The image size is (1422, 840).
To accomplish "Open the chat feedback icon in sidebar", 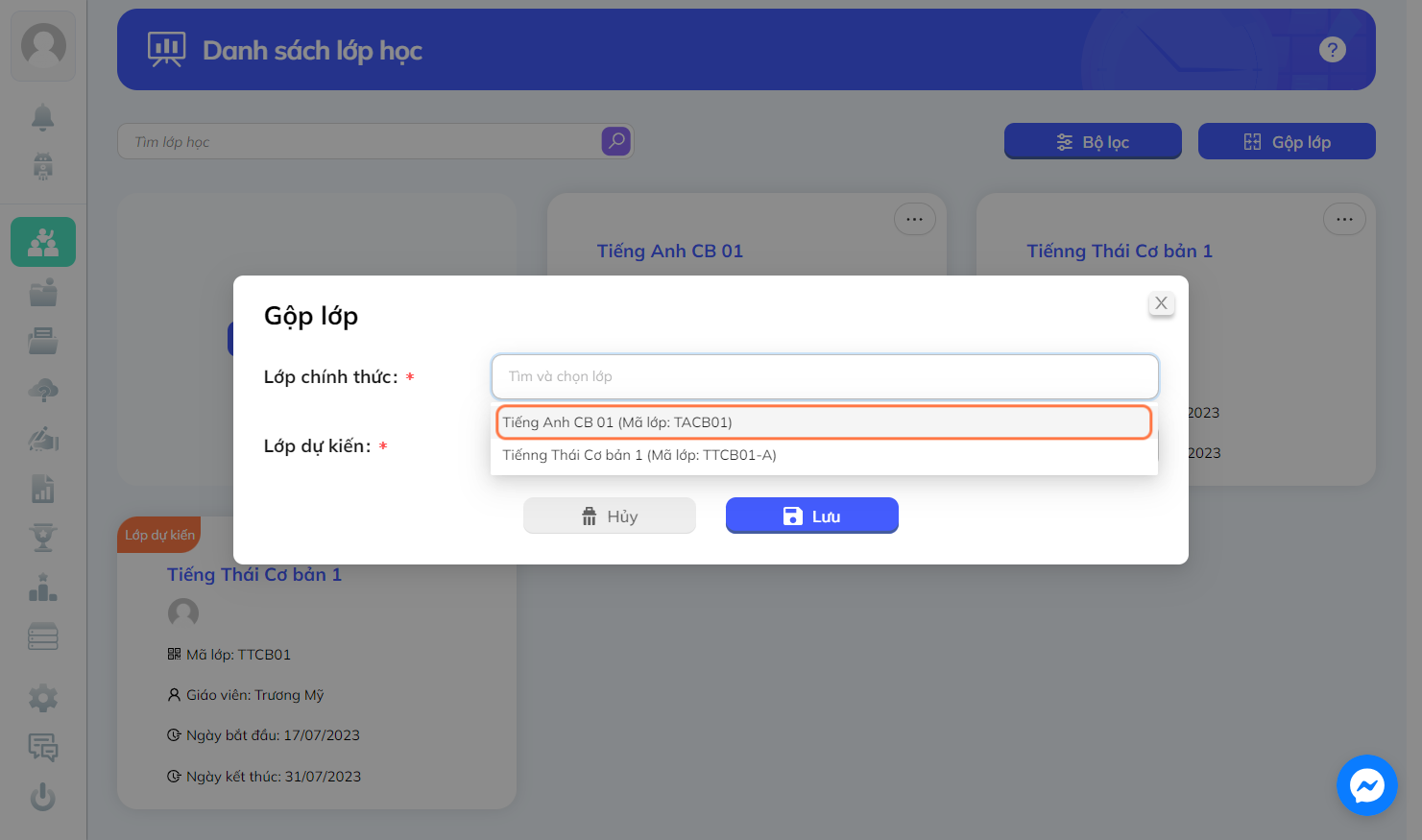I will tap(43, 747).
